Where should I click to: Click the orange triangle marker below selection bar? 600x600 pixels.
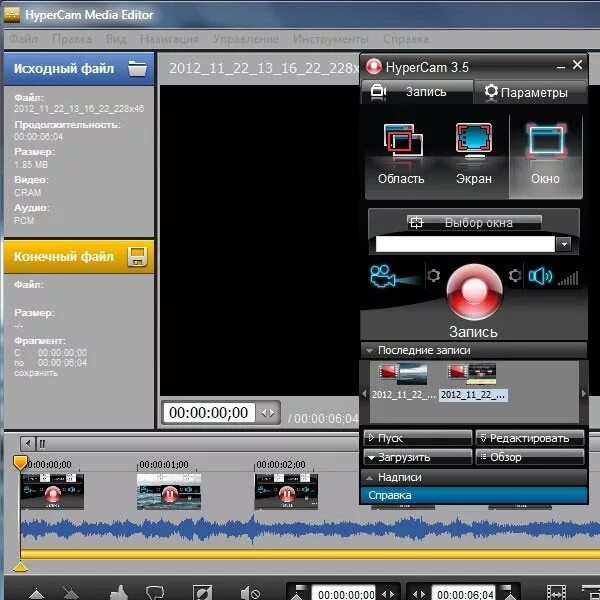pos(20,566)
